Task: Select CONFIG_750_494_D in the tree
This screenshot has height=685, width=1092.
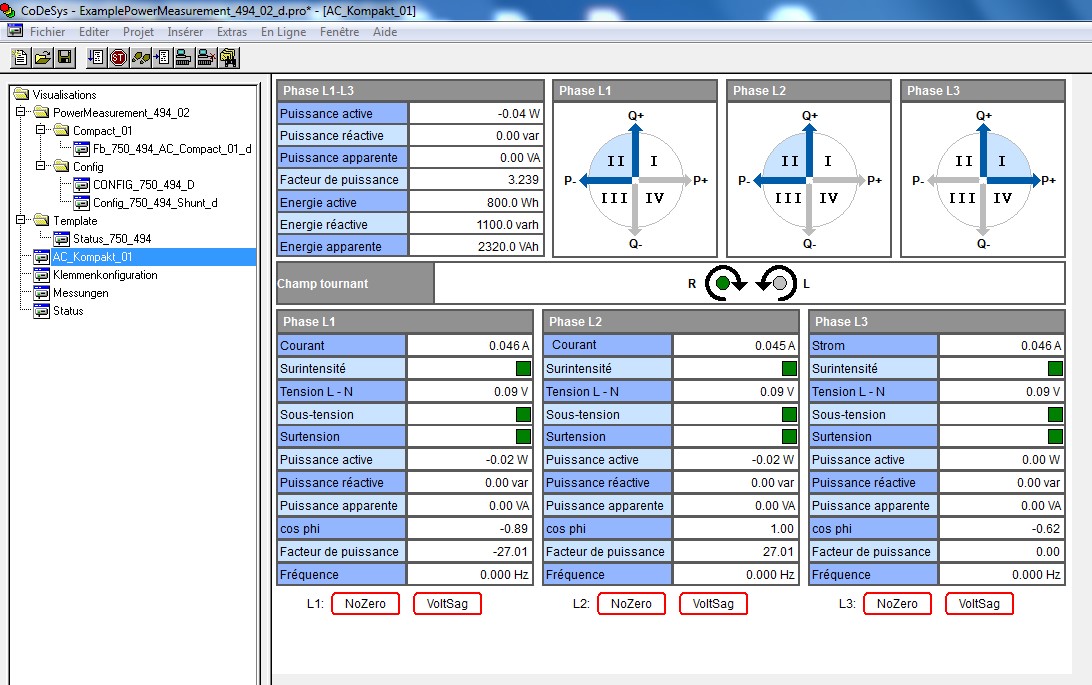Action: pyautogui.click(x=143, y=184)
